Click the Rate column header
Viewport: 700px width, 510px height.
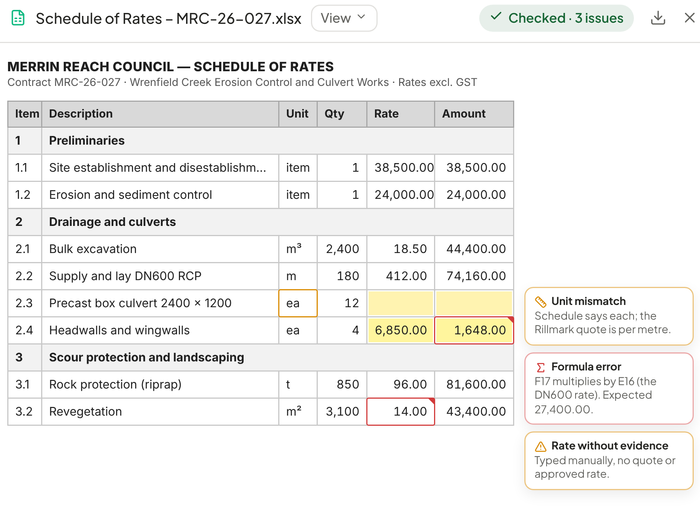point(400,114)
